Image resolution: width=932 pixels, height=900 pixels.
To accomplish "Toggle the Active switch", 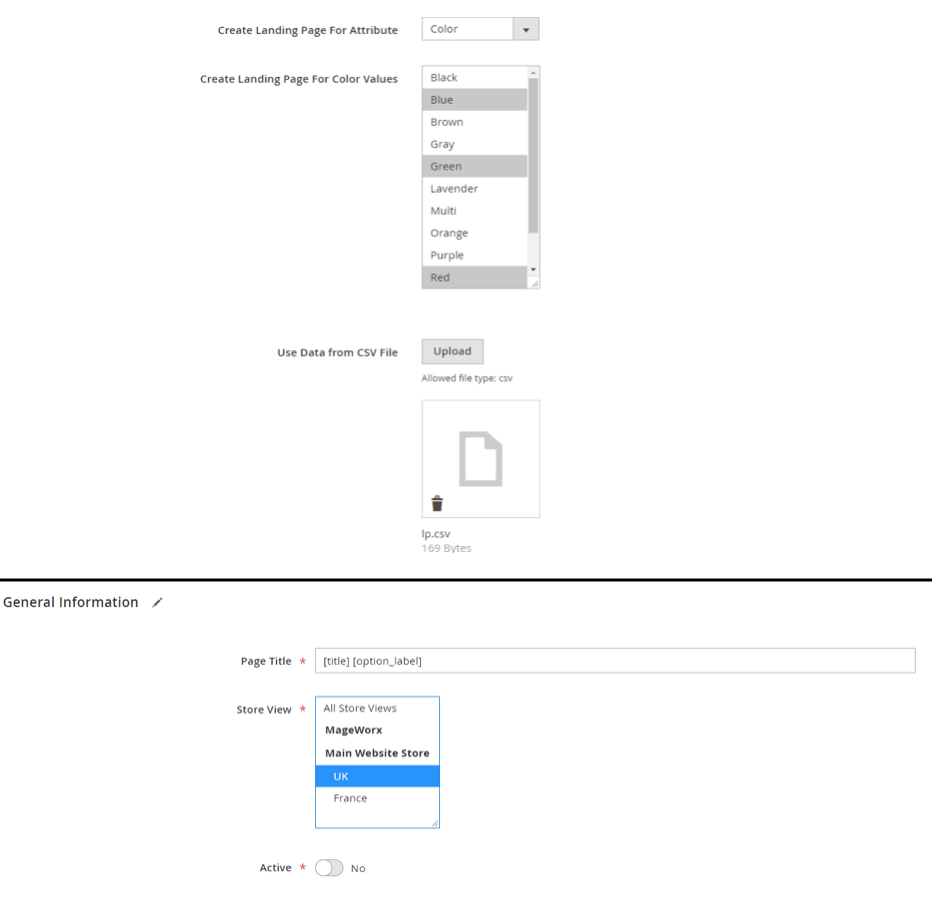I will (329, 868).
